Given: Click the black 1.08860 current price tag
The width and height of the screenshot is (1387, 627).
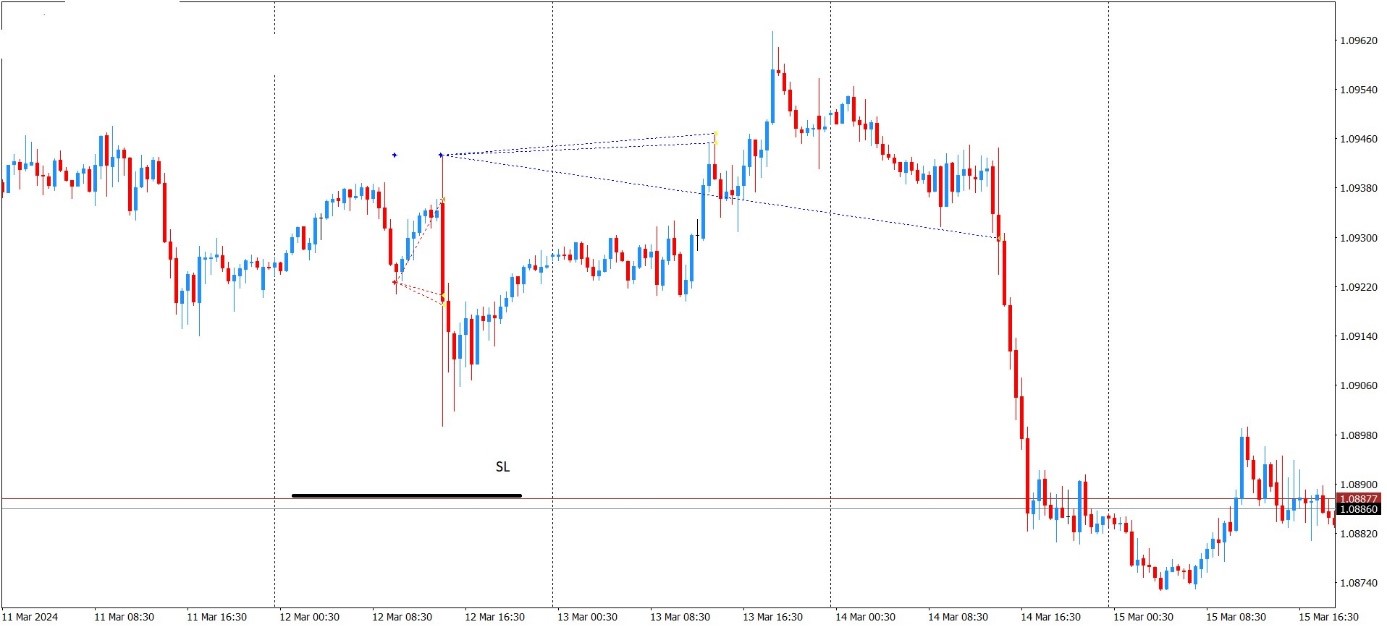Looking at the screenshot, I should point(1360,510).
